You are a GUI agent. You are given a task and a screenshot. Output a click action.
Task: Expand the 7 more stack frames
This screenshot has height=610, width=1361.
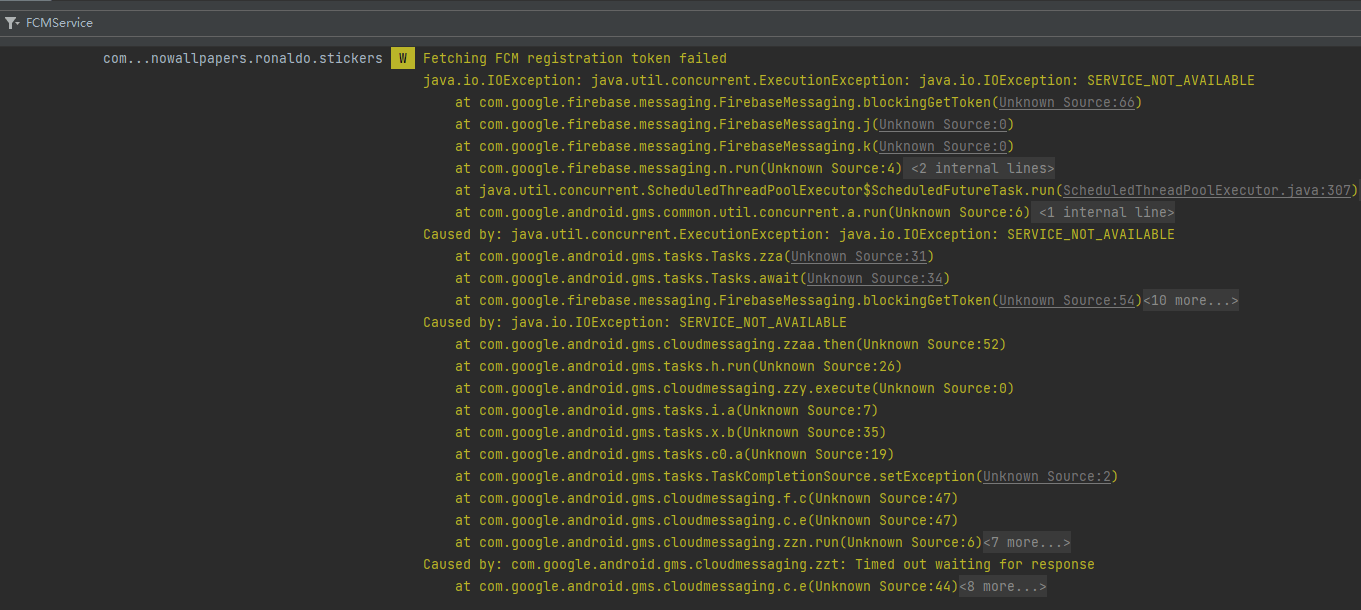(x=1026, y=542)
